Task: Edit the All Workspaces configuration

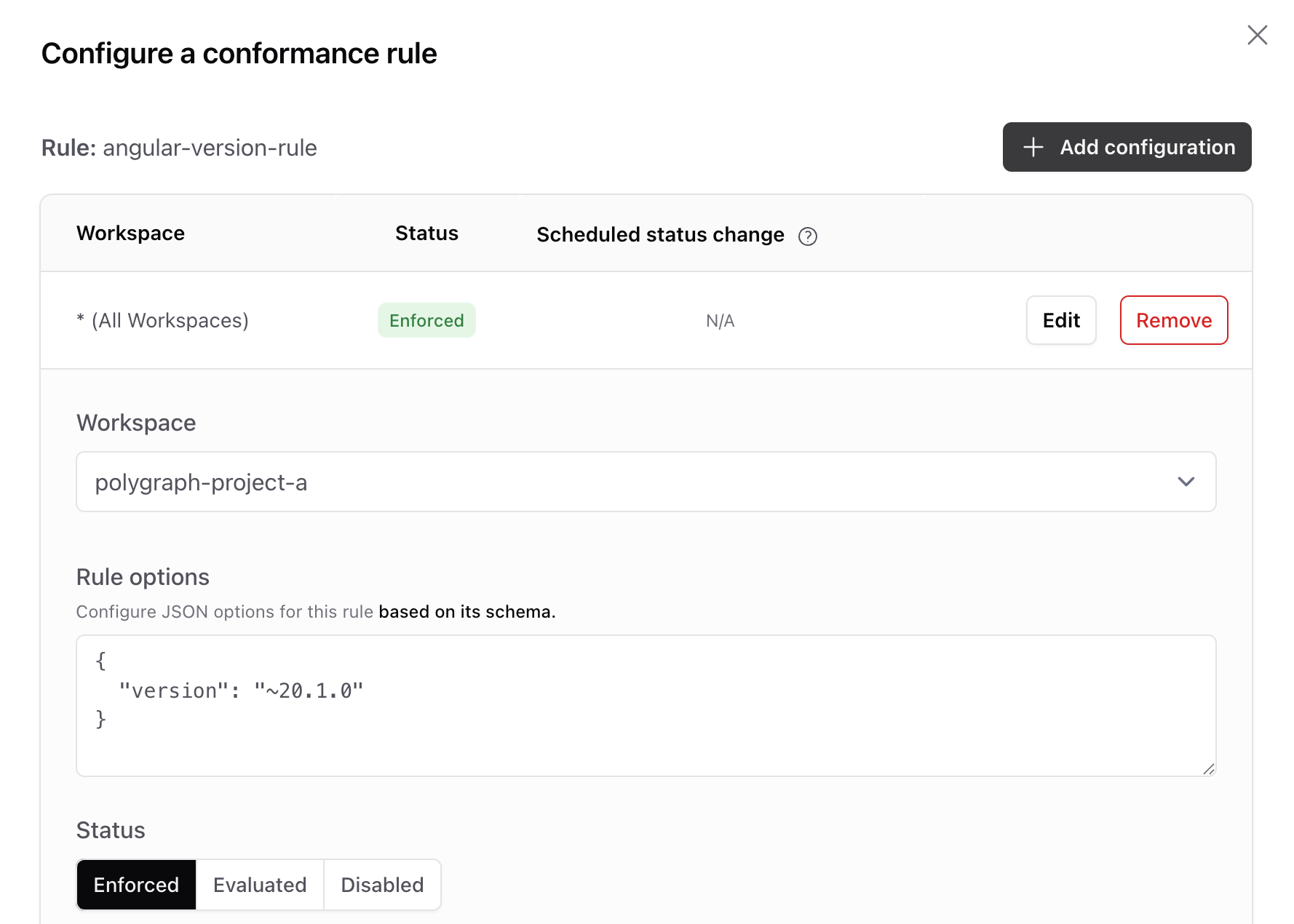Action: click(1061, 320)
